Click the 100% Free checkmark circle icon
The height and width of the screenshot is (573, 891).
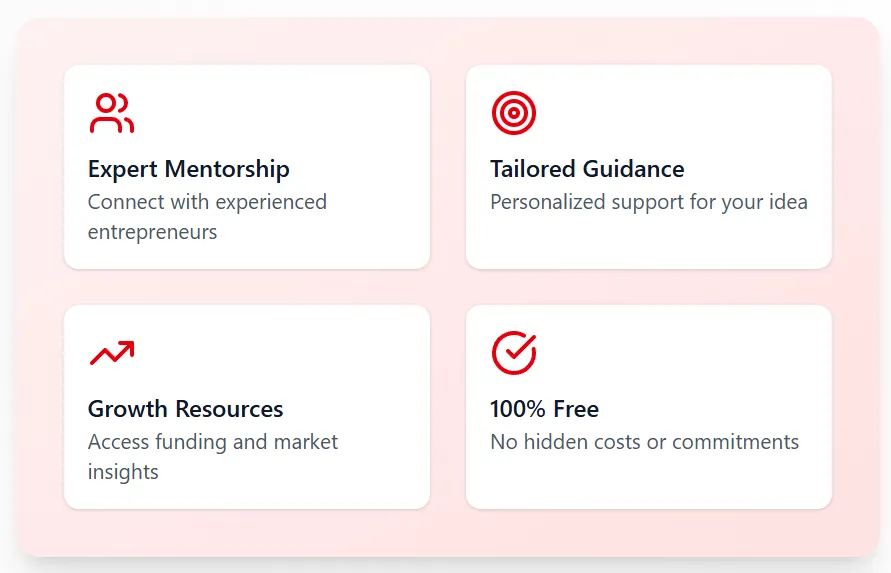click(x=513, y=353)
